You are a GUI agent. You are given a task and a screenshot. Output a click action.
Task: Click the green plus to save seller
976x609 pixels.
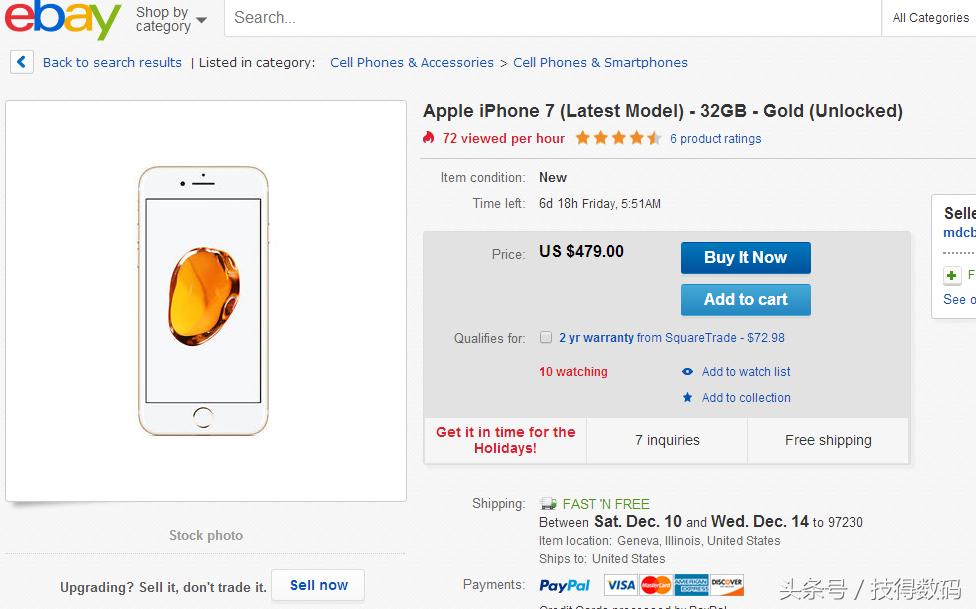(x=951, y=275)
